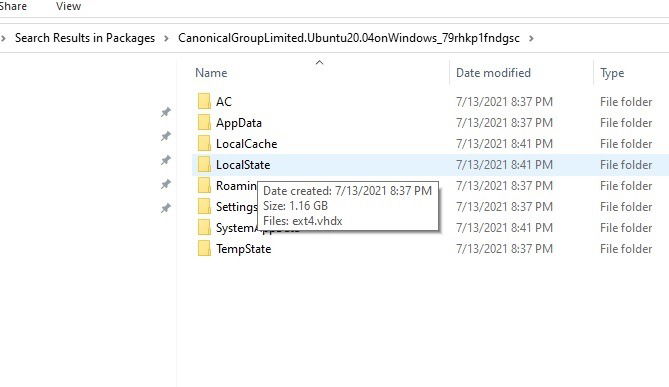Click the TempState folder icon
669x387 pixels.
tap(204, 248)
